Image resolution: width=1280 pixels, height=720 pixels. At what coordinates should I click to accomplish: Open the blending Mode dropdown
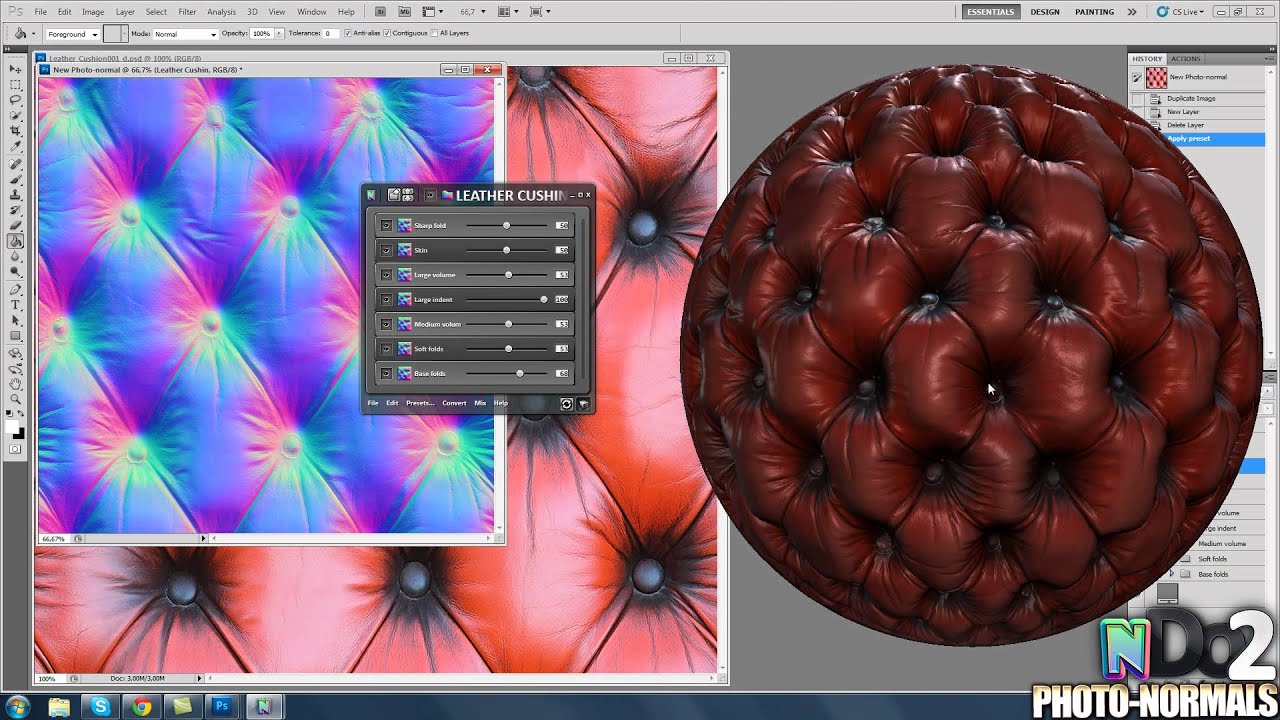(x=185, y=34)
